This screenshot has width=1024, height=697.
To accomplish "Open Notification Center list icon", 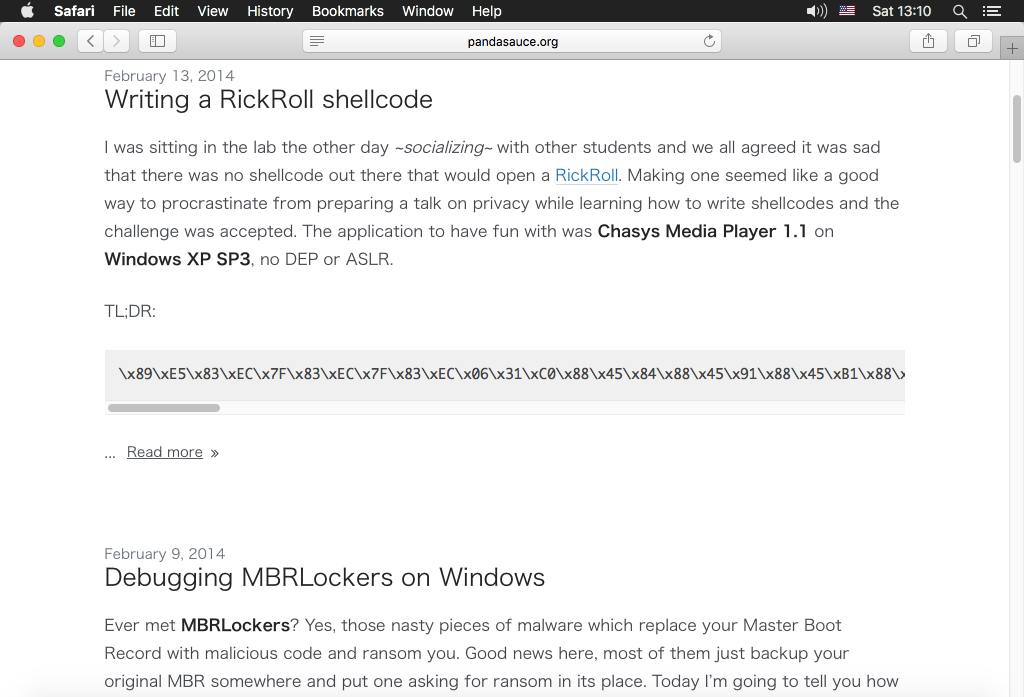I will (992, 11).
